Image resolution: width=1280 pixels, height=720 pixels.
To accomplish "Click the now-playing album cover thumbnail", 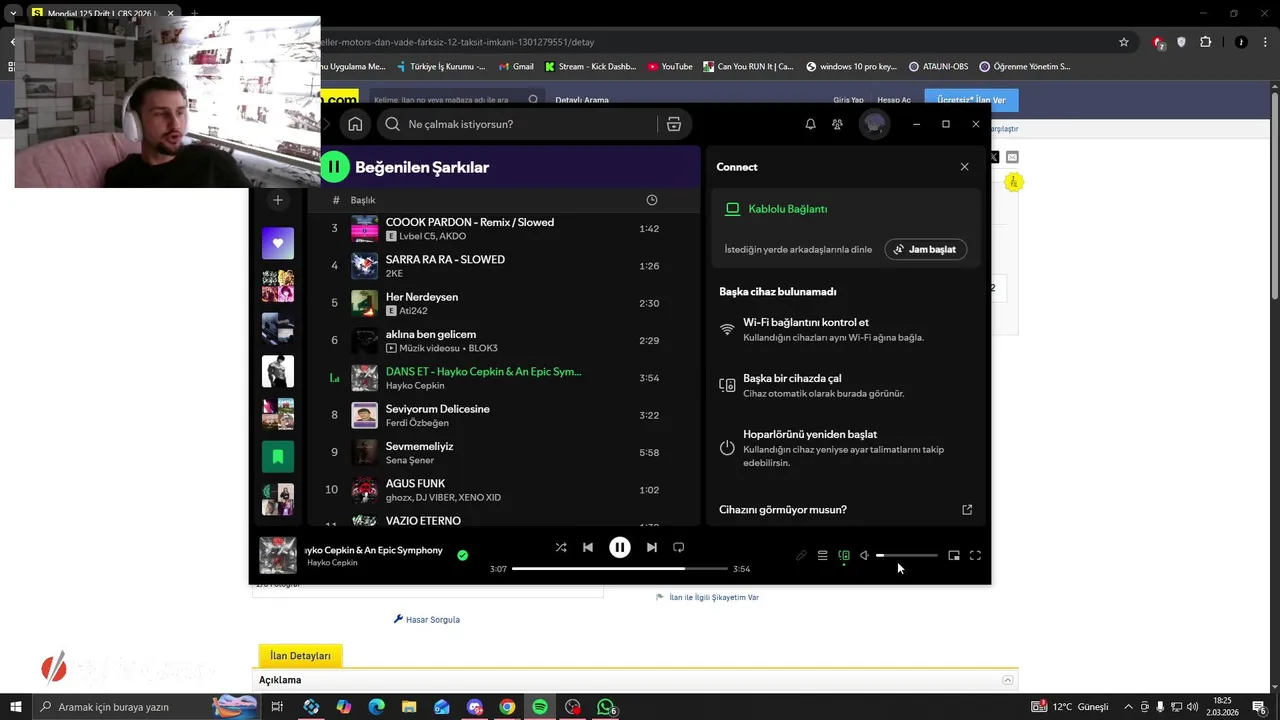I will pyautogui.click(x=278, y=555).
